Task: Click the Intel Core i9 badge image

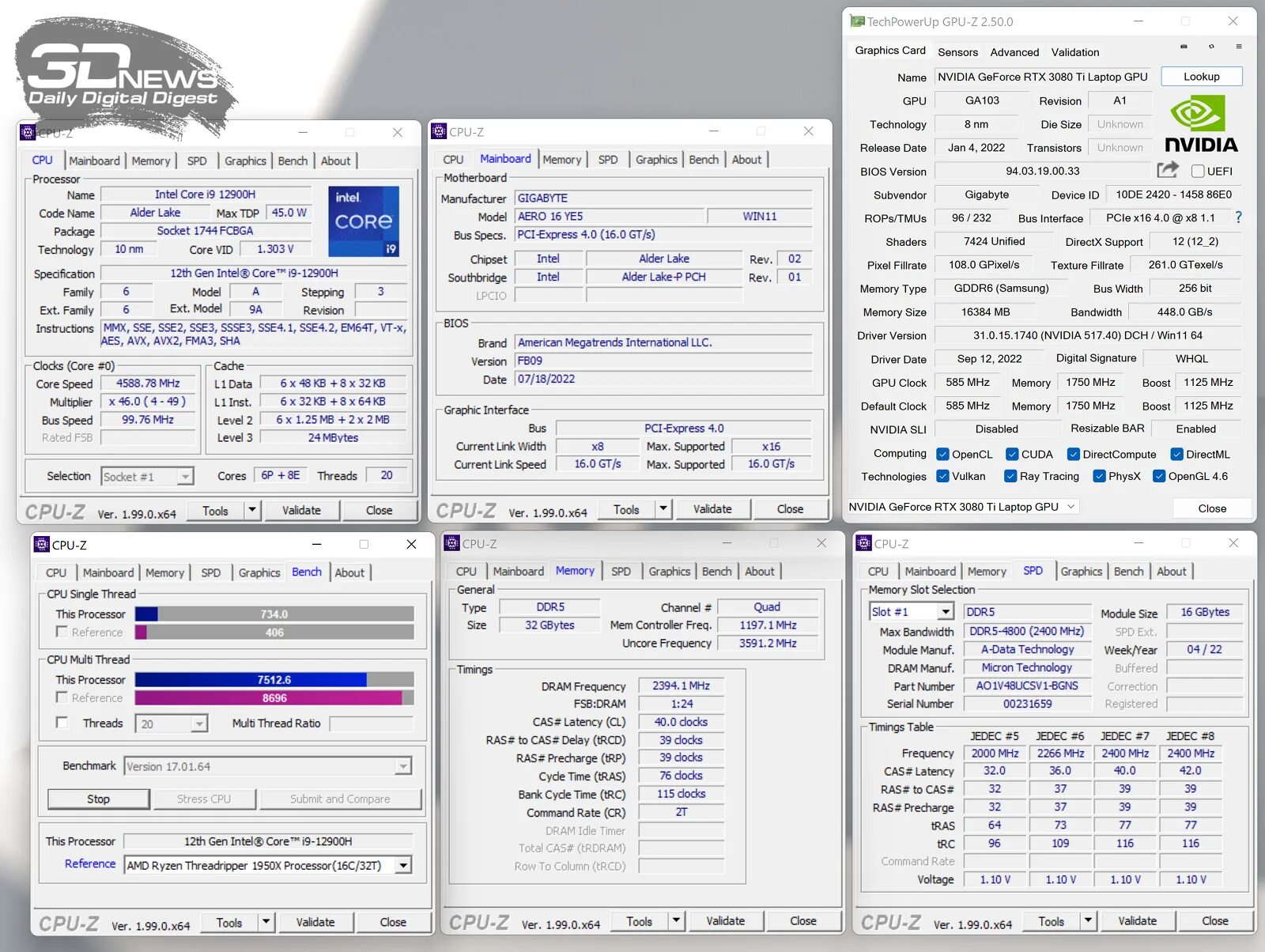Action: [364, 221]
